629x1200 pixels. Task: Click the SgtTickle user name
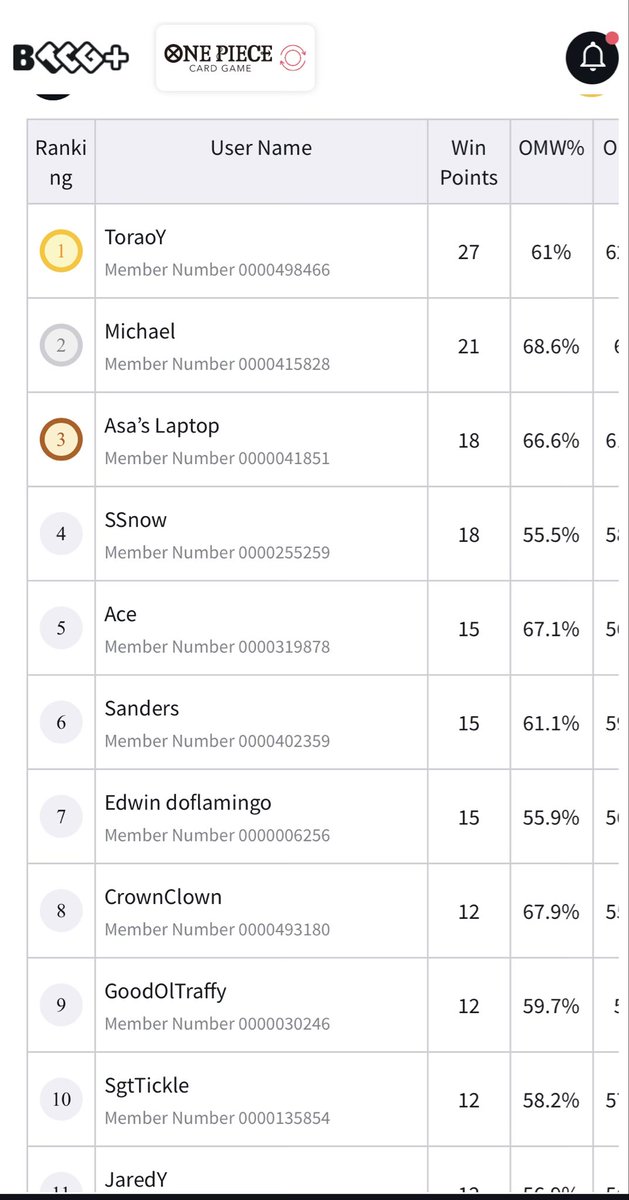147,1085
